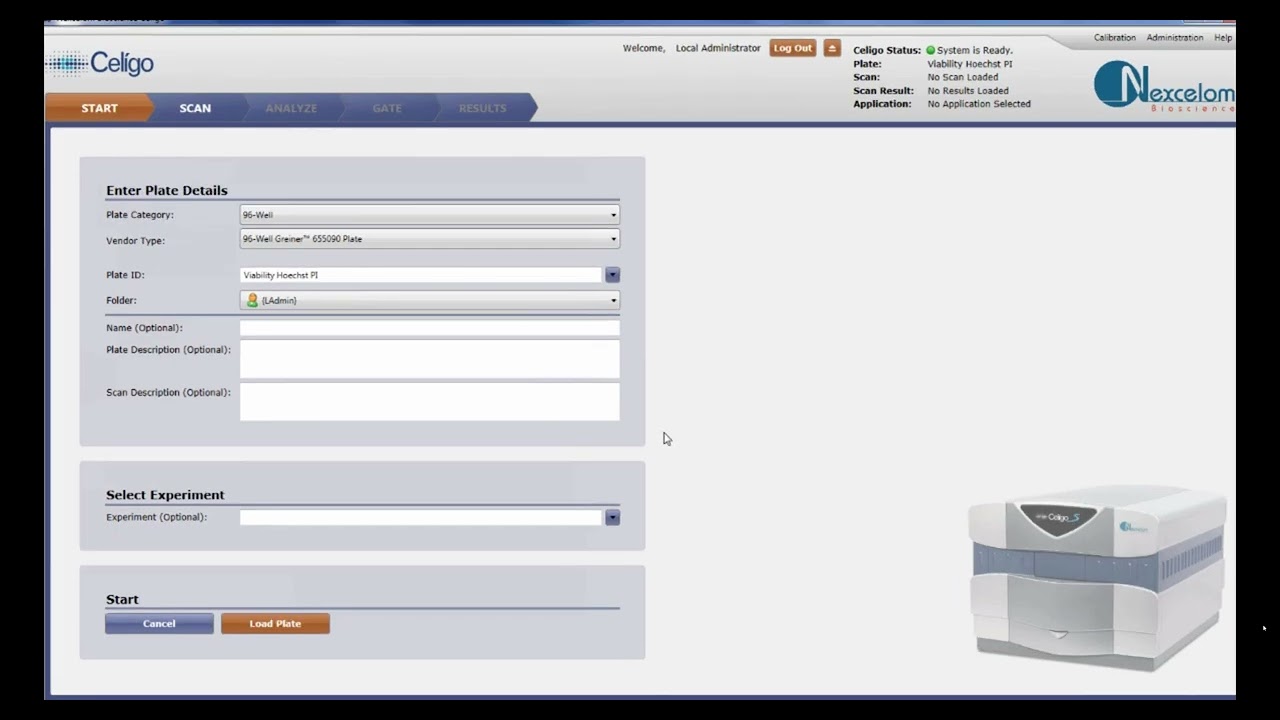Viewport: 1280px width, 720px height.
Task: Open the Calibration menu
Action: point(1114,38)
